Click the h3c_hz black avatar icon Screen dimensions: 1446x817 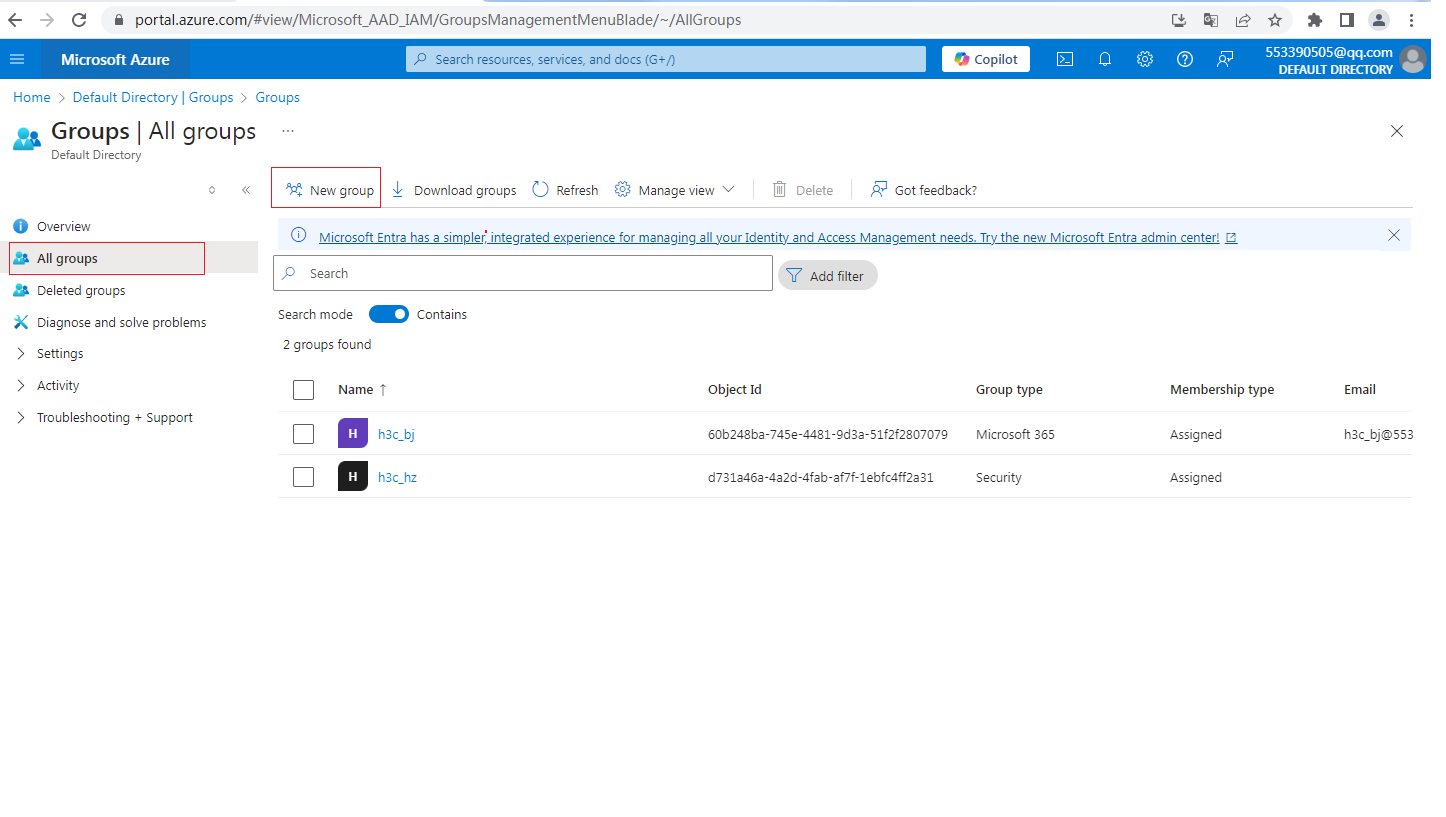(353, 477)
